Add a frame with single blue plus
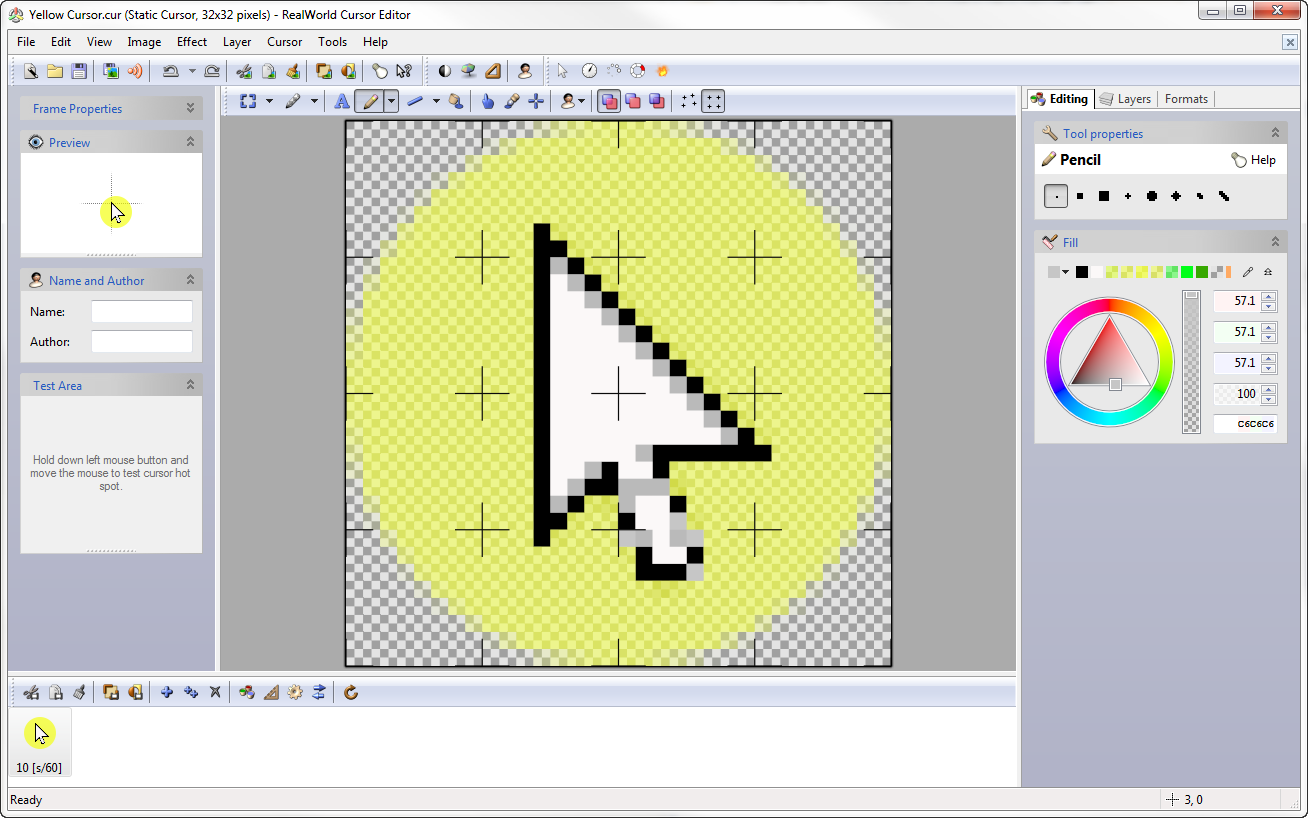This screenshot has width=1308, height=818. tap(167, 692)
